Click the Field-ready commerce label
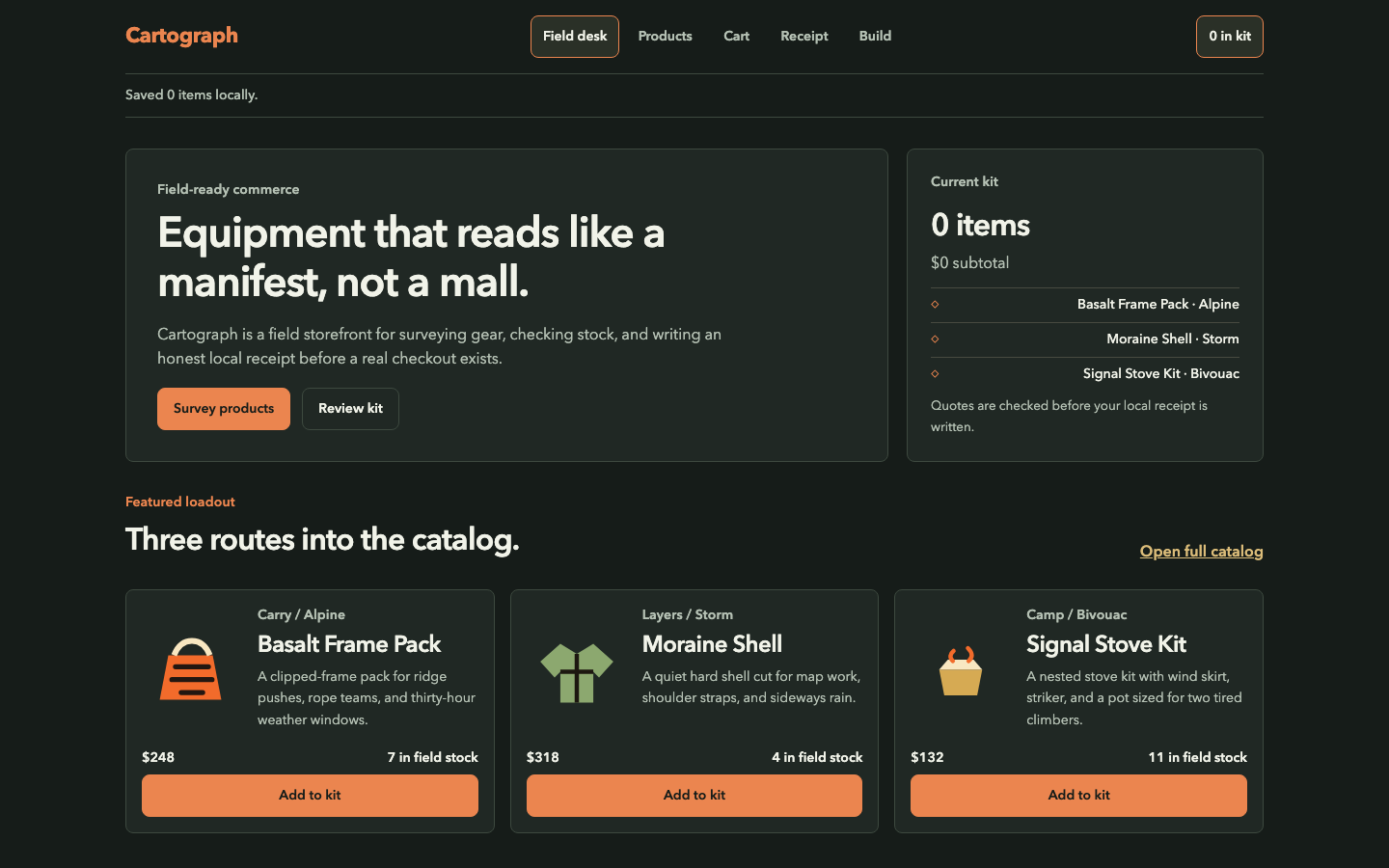Image resolution: width=1389 pixels, height=868 pixels. [x=228, y=189]
